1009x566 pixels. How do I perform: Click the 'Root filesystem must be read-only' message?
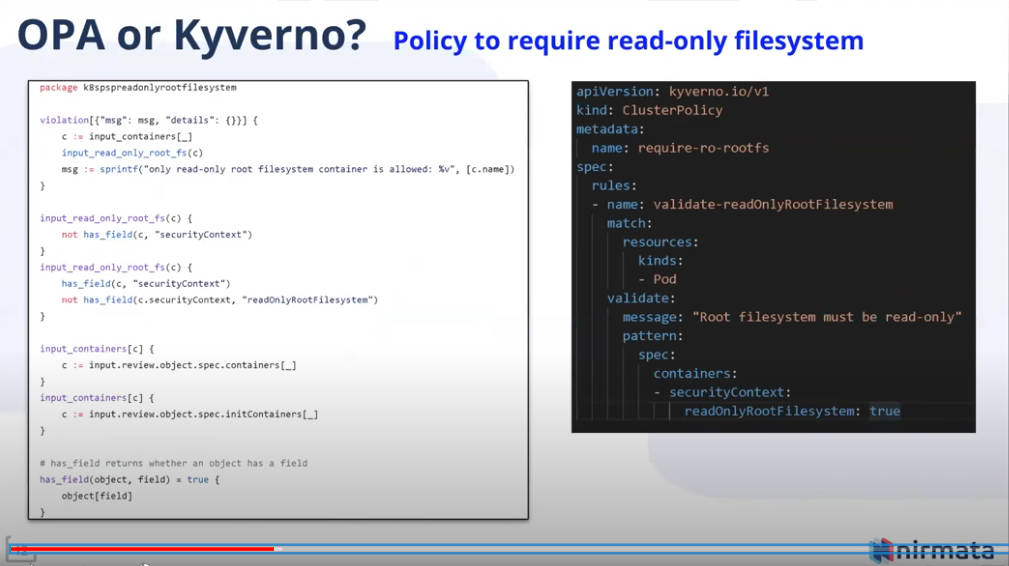click(x=827, y=316)
